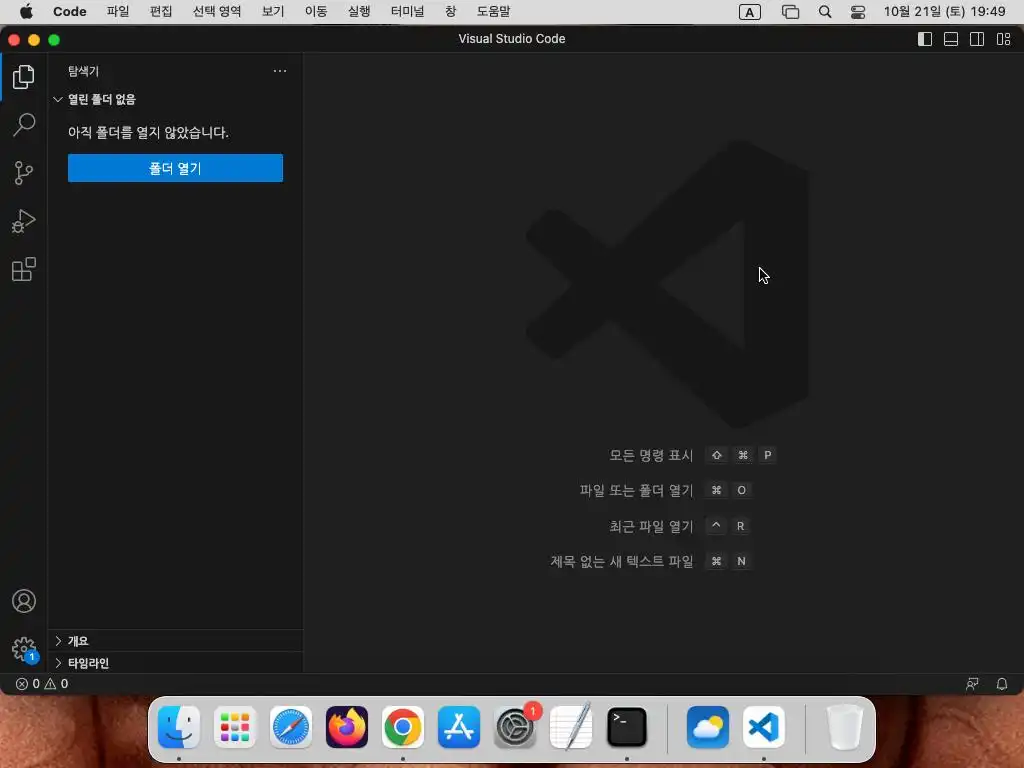1024x768 pixels.
Task: Click the errors and warnings status indicator
Action: click(x=42, y=684)
